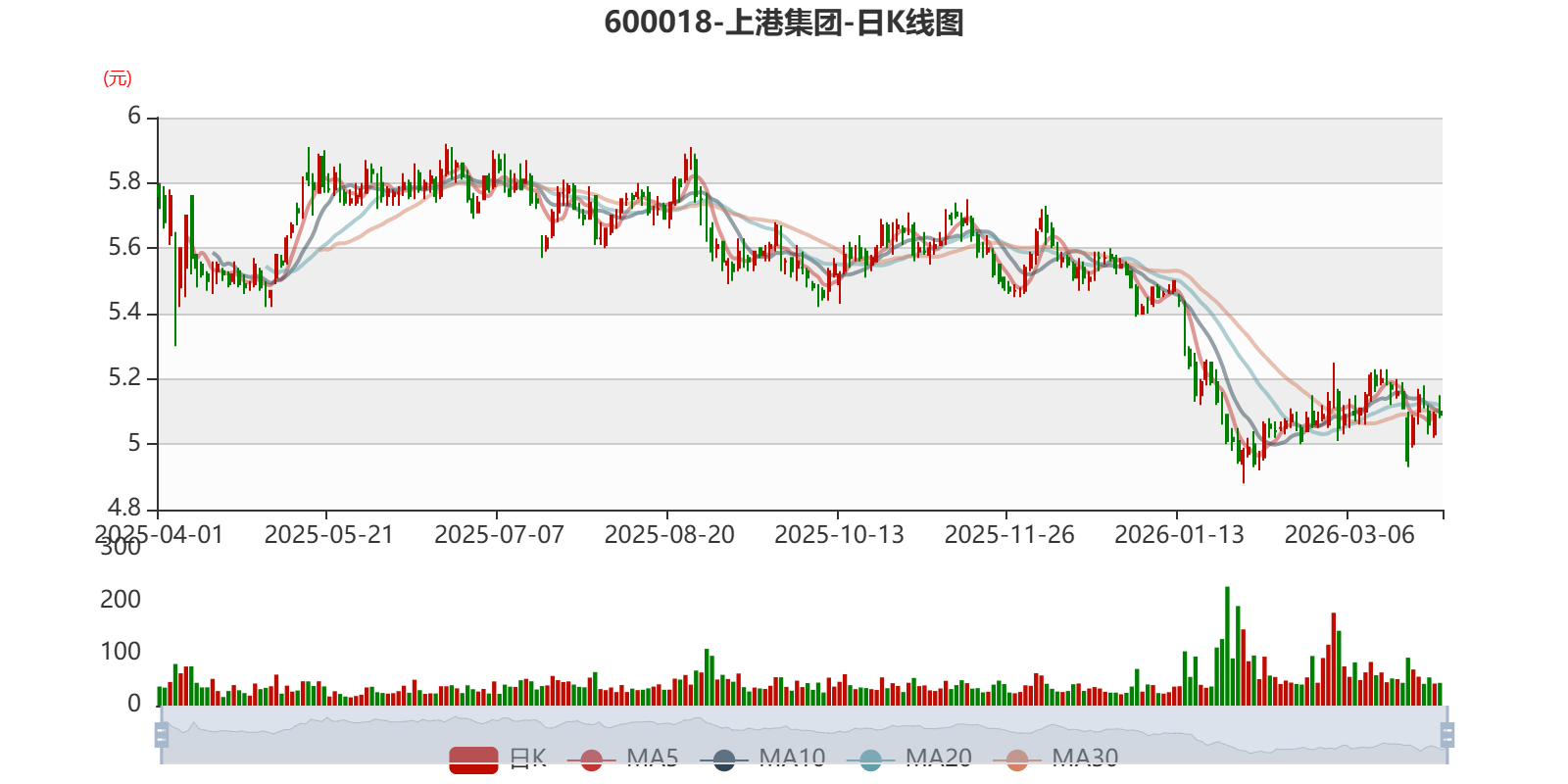Image resolution: width=1568 pixels, height=784 pixels.
Task: Click the chart title 600018-上港集团-日K线图
Action: click(x=784, y=23)
